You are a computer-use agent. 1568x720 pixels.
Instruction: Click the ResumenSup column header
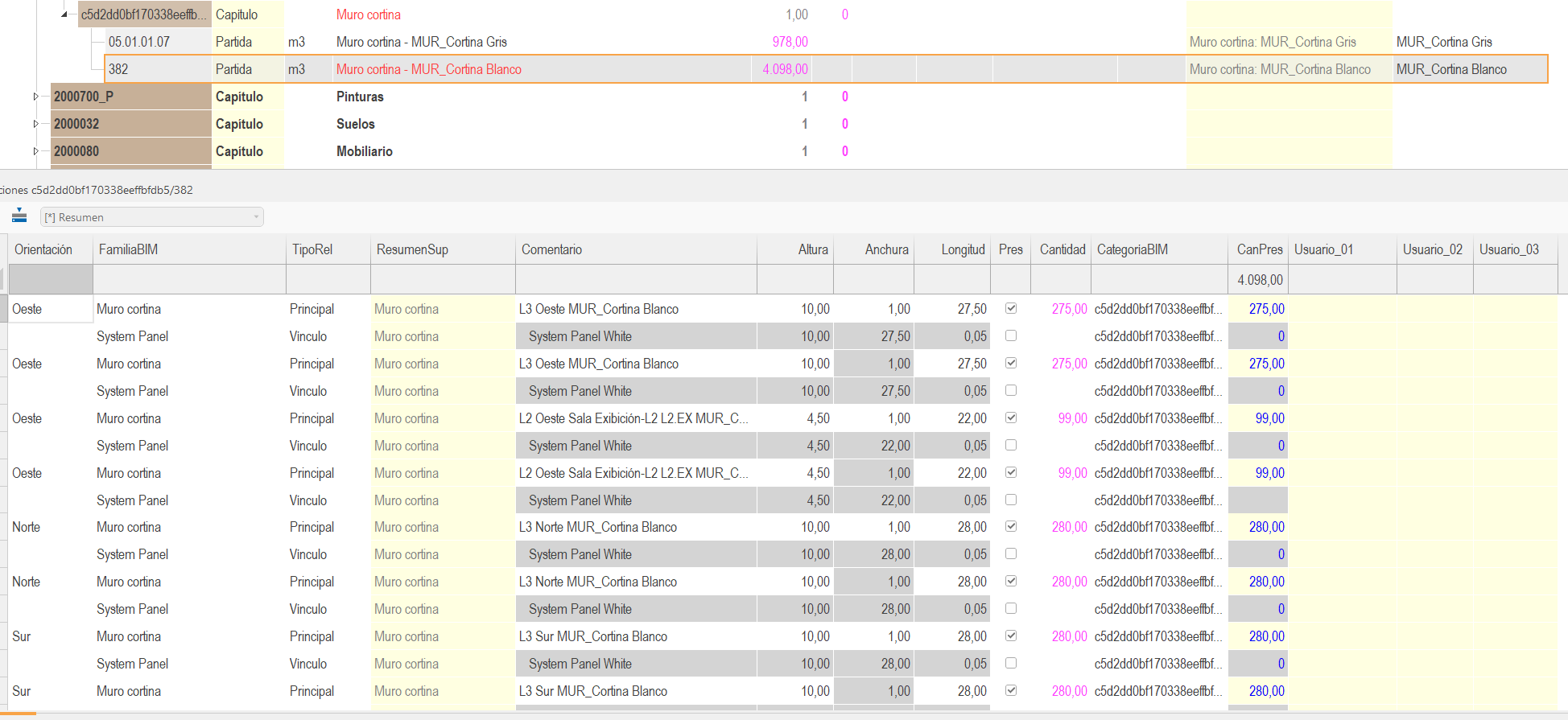coord(443,249)
